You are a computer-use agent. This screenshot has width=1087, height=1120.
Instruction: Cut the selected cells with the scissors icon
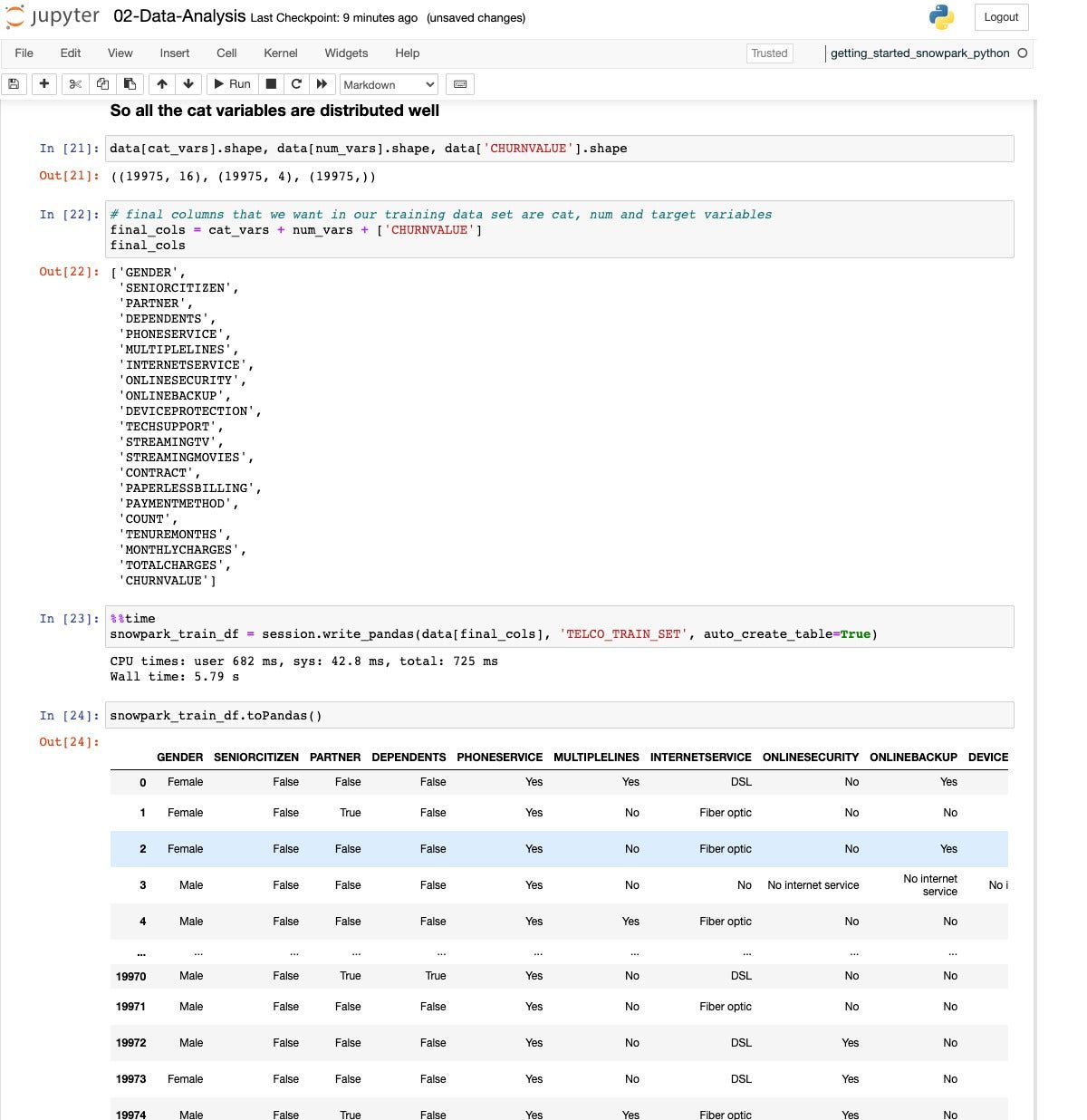[75, 84]
